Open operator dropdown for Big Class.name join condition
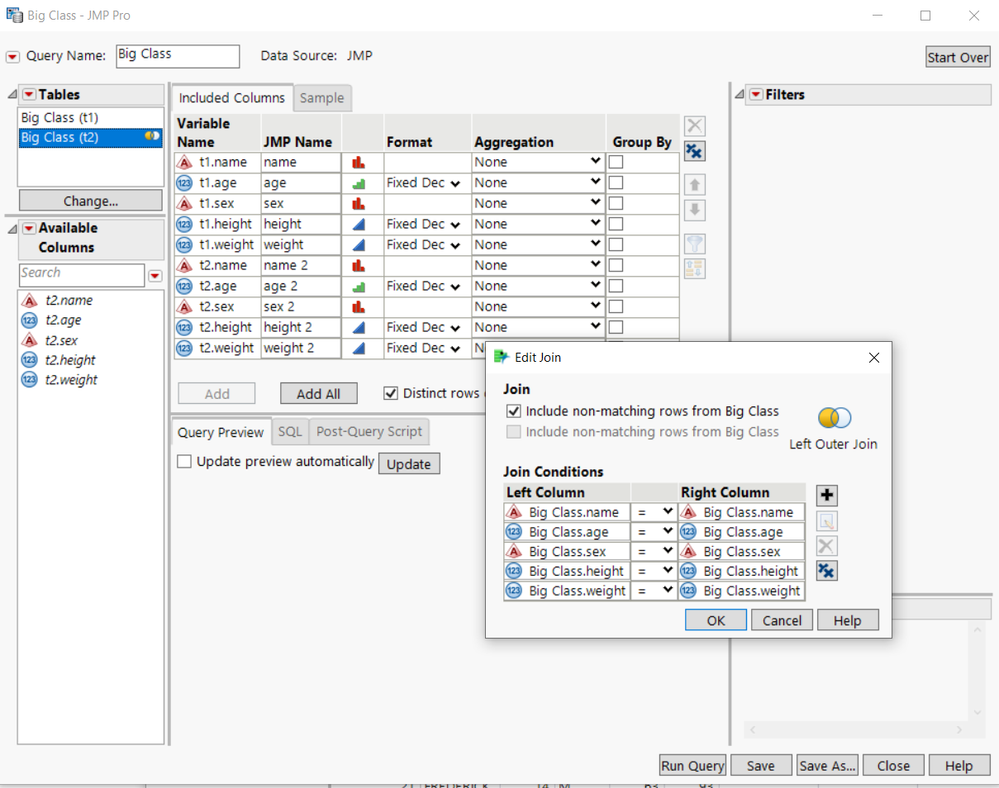The image size is (999, 788). coord(654,512)
